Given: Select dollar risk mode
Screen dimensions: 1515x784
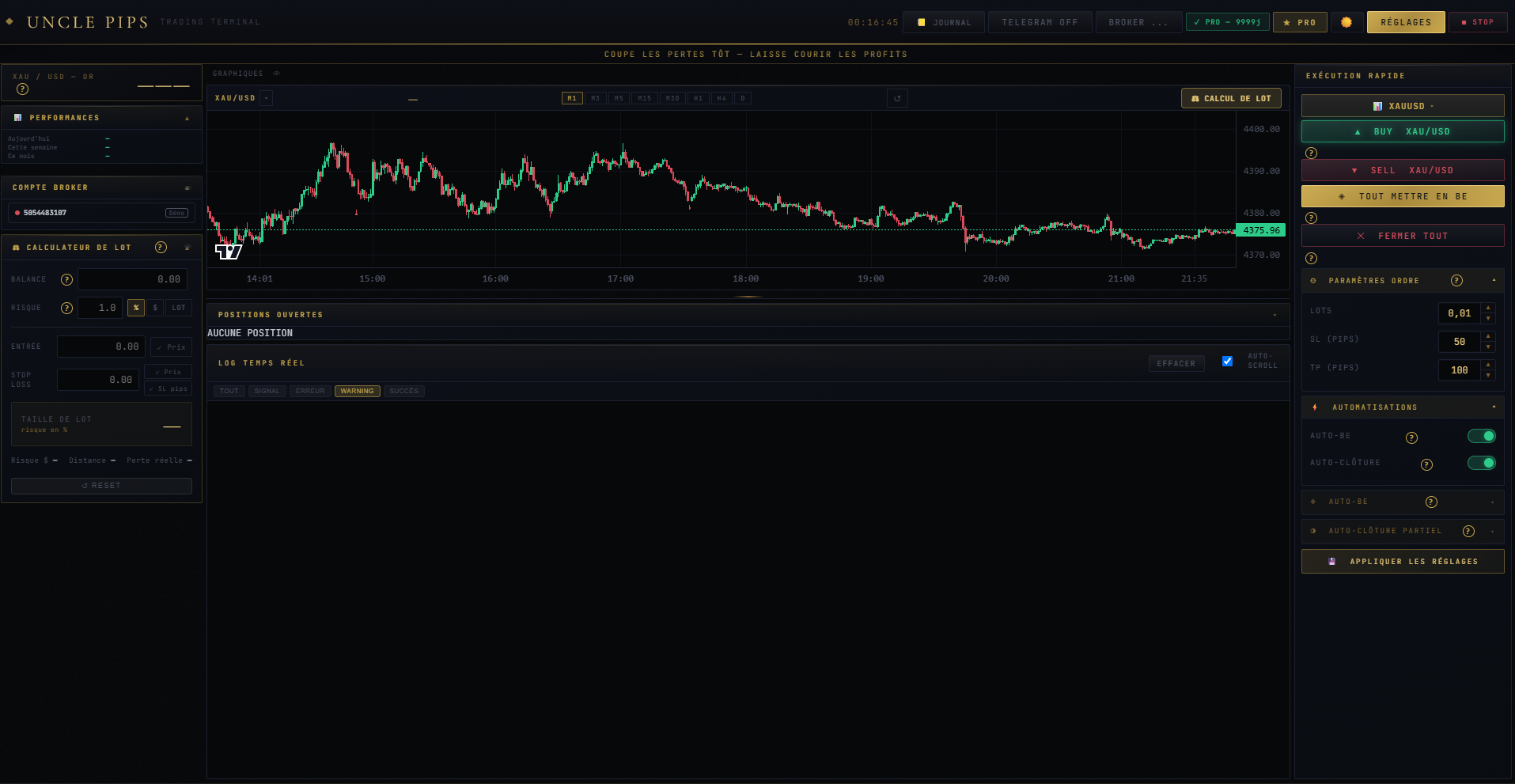Looking at the screenshot, I should click(x=155, y=308).
